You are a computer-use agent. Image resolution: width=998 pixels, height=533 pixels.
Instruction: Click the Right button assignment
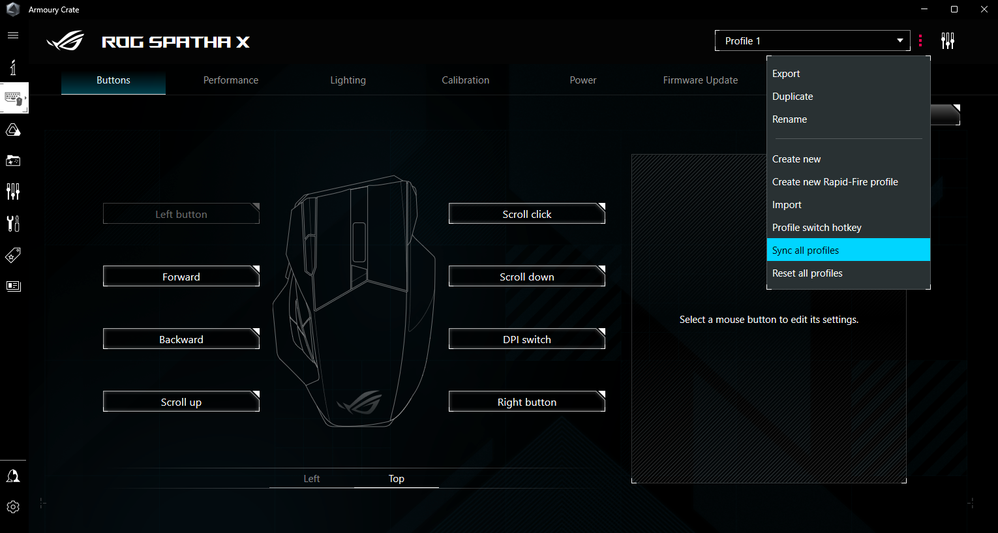527,402
